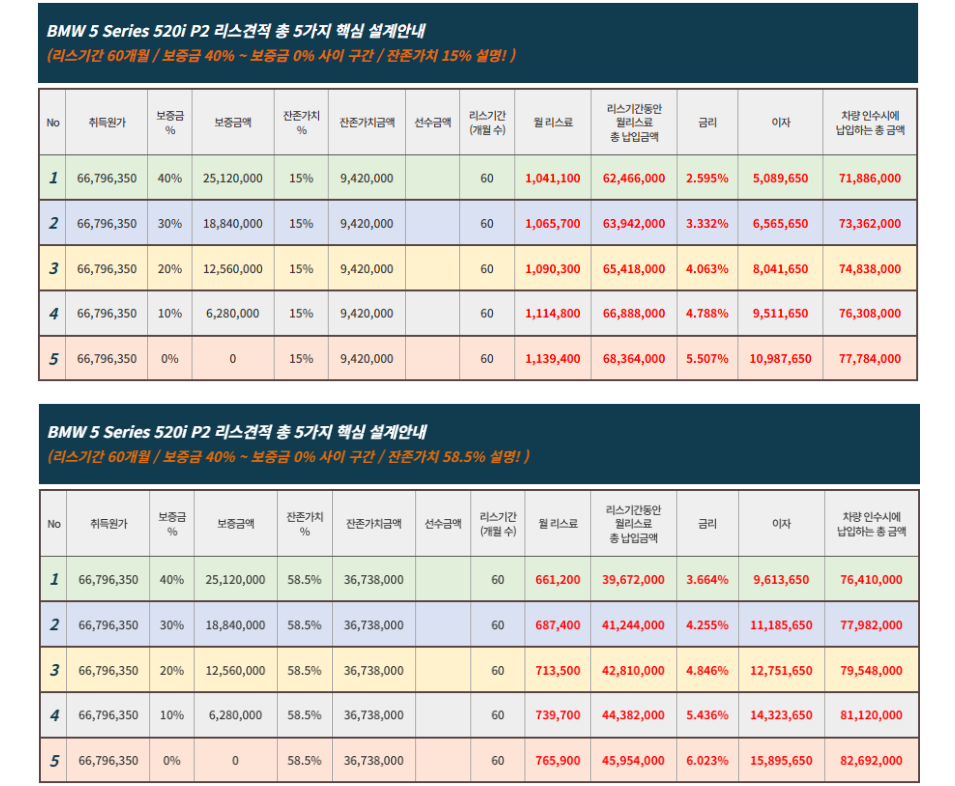The width and height of the screenshot is (955, 786).
Task: Select interest amount 14,323,650
Action: pos(781,715)
